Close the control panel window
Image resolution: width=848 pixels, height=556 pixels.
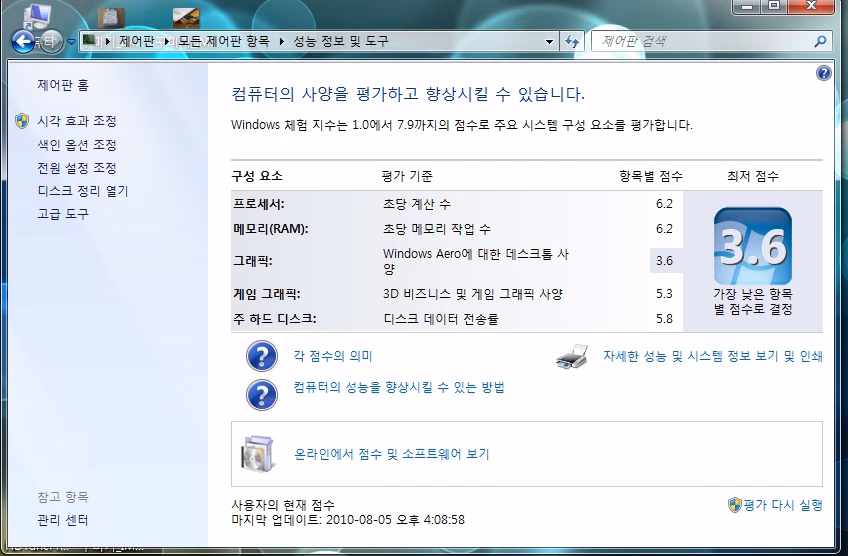tap(811, 6)
